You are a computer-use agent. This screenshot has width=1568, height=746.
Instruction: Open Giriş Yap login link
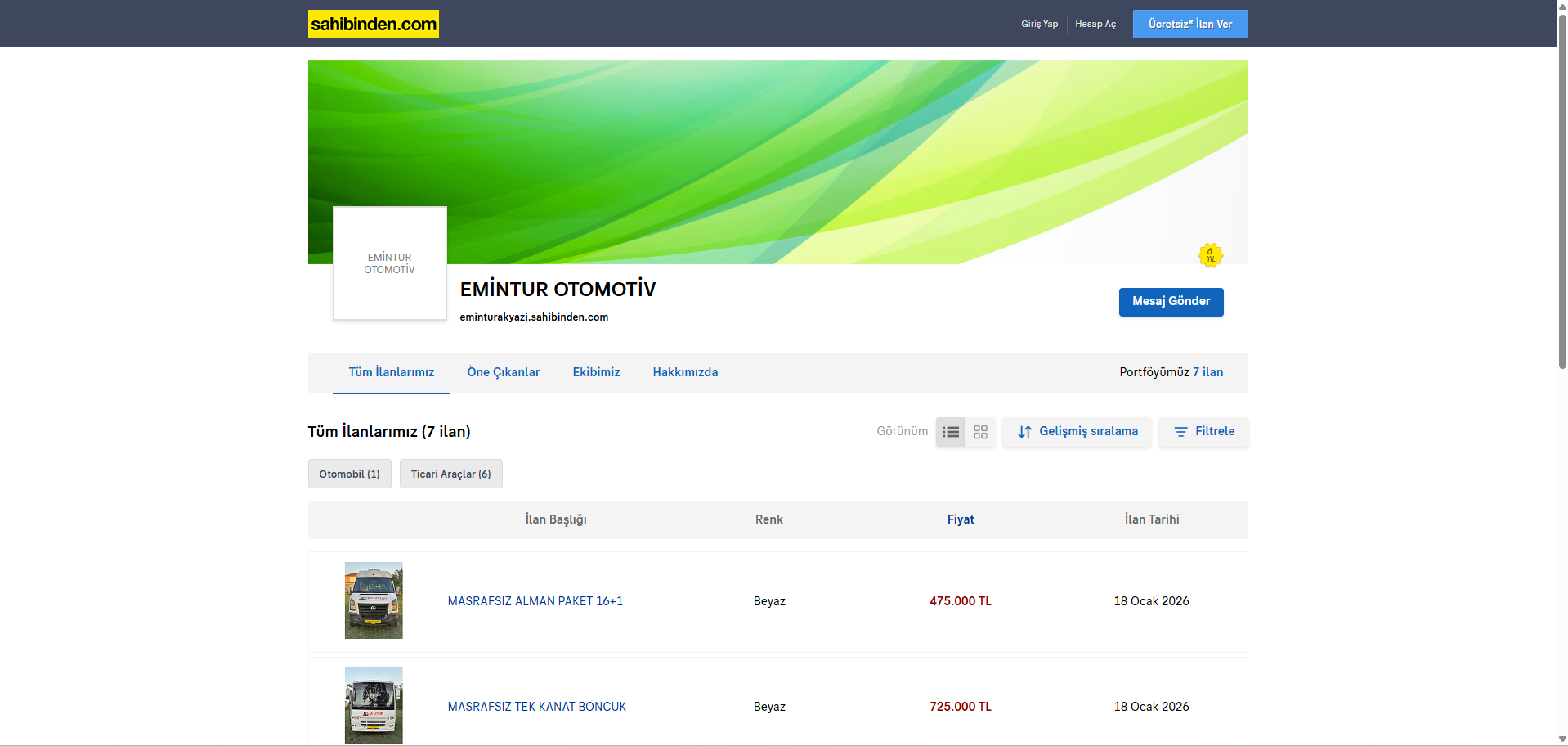pos(1039,24)
